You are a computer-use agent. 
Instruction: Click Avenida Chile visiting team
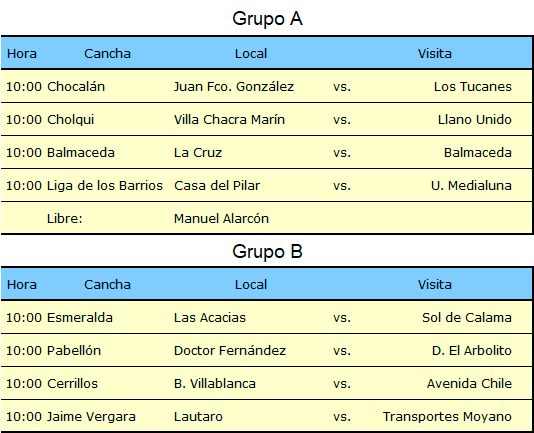(469, 384)
